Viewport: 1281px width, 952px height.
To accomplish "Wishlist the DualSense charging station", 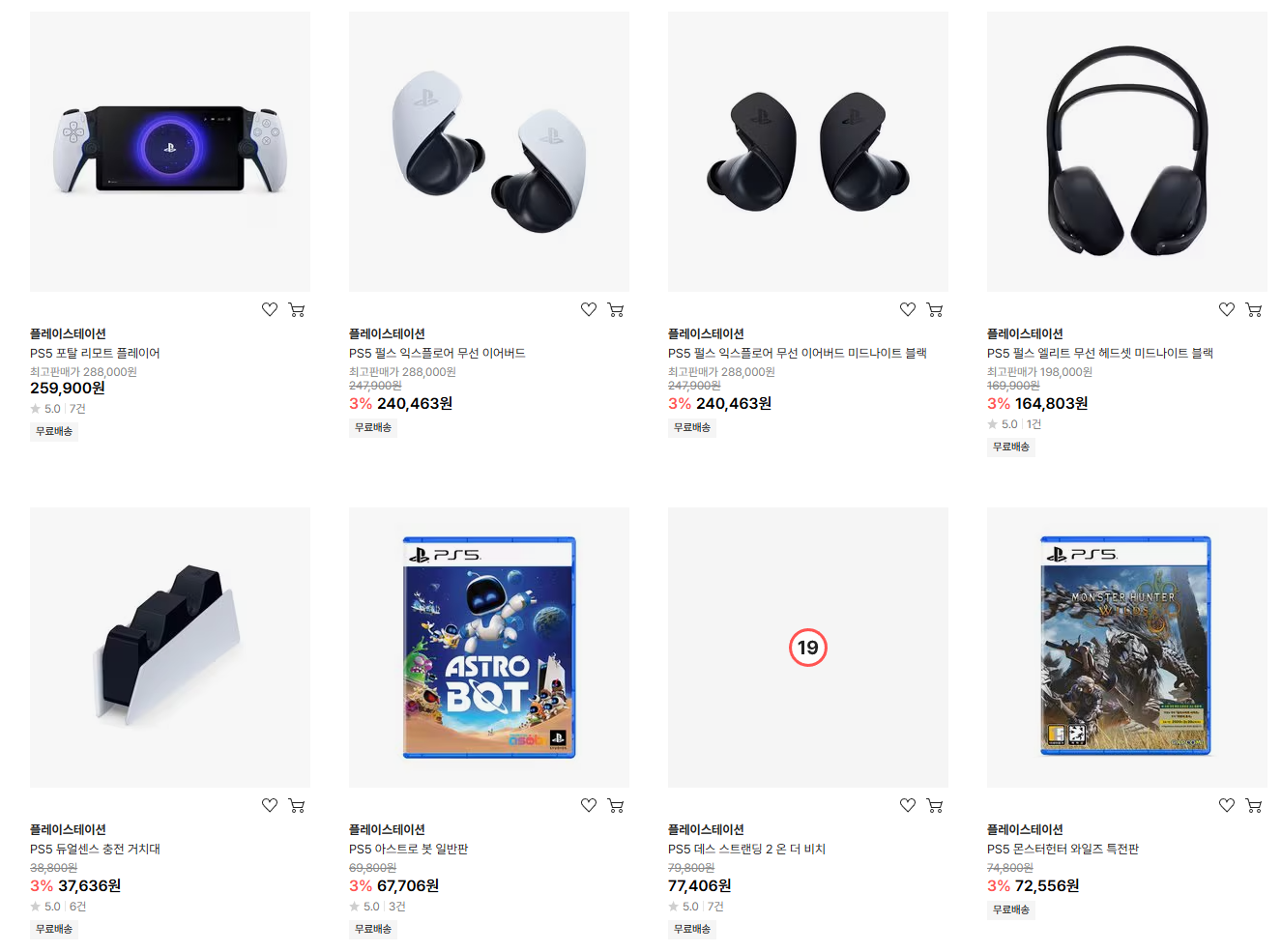I will point(270,805).
